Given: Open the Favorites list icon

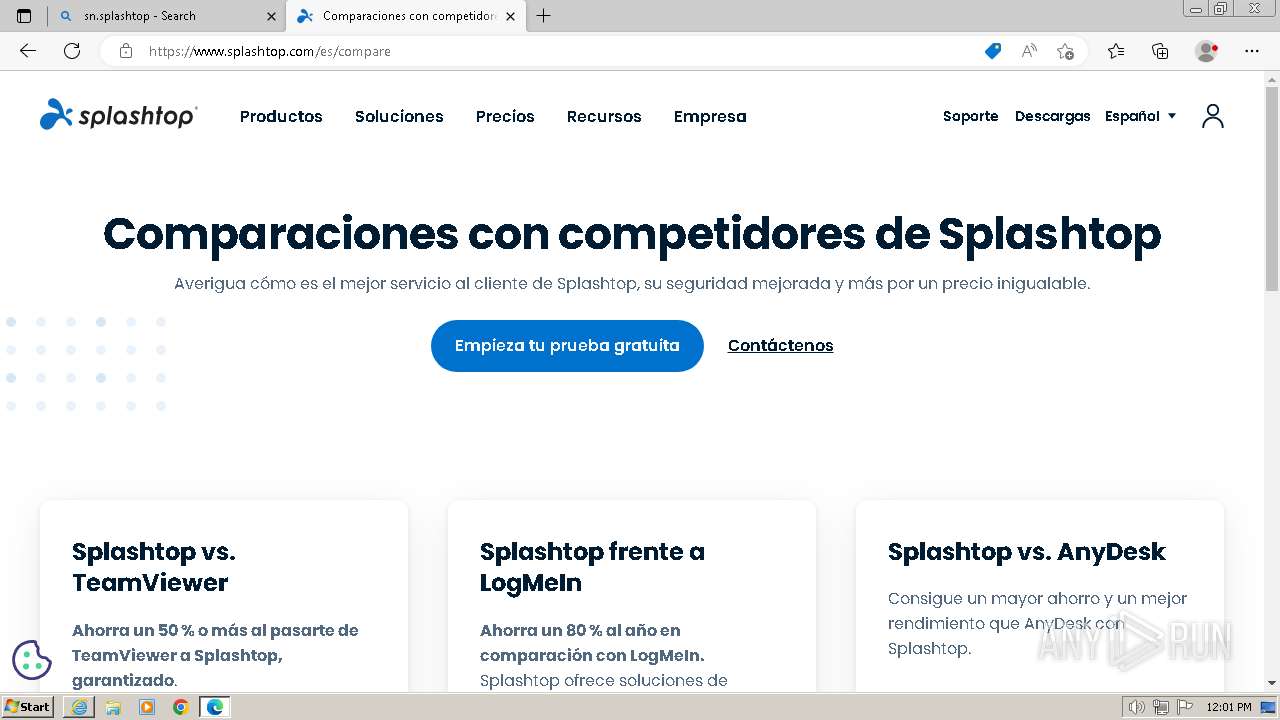Looking at the screenshot, I should point(1116,51).
